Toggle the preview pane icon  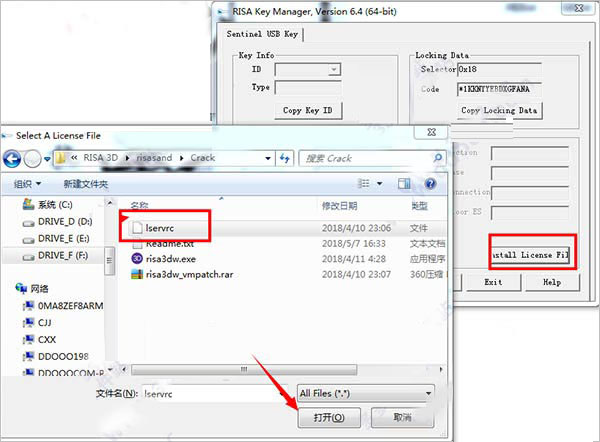click(404, 184)
